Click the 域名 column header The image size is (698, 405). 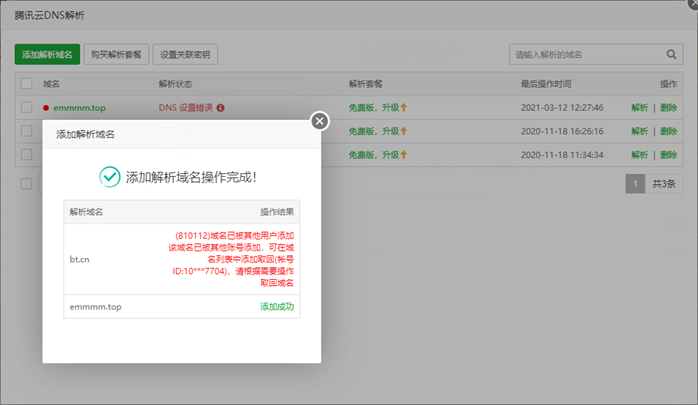(x=51, y=84)
